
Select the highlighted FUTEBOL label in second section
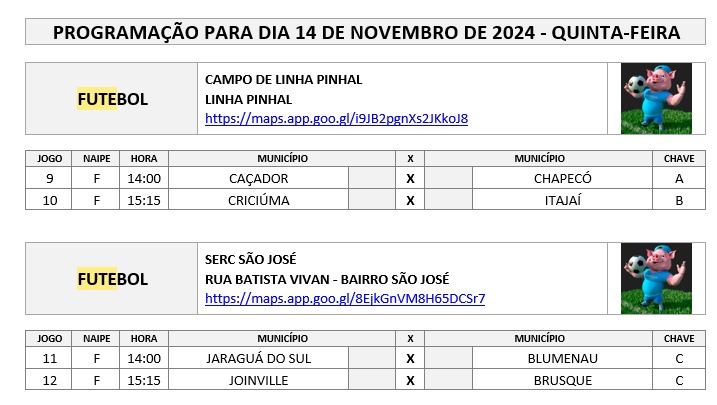(x=112, y=279)
